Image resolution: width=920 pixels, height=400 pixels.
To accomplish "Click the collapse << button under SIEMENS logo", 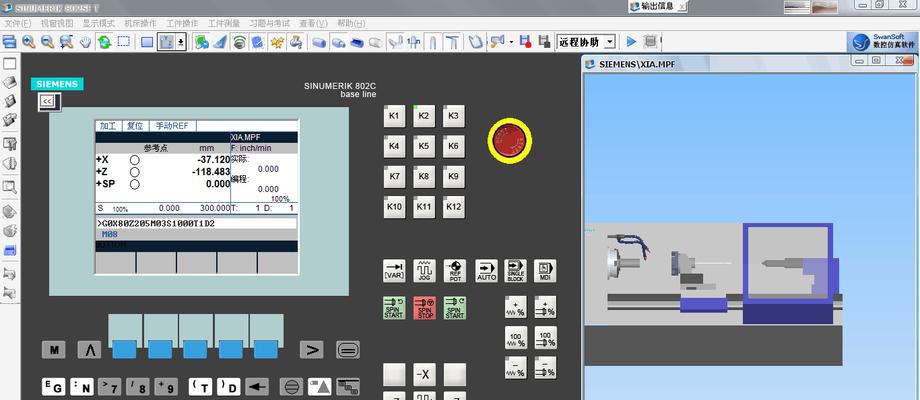I will (48, 102).
